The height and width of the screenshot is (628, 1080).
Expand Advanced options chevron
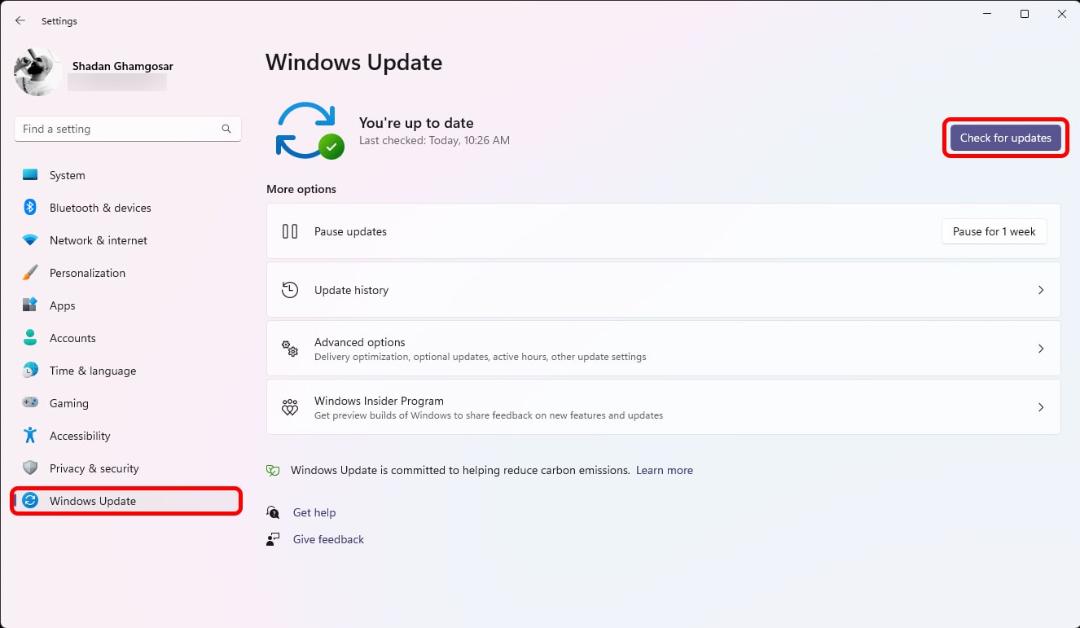(1041, 348)
